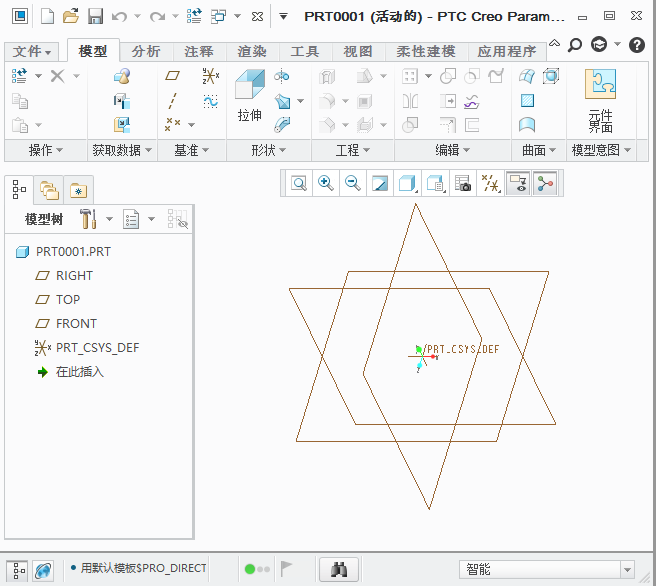Create a datum Plane
Screen dimensions: 656x586
tap(172, 76)
